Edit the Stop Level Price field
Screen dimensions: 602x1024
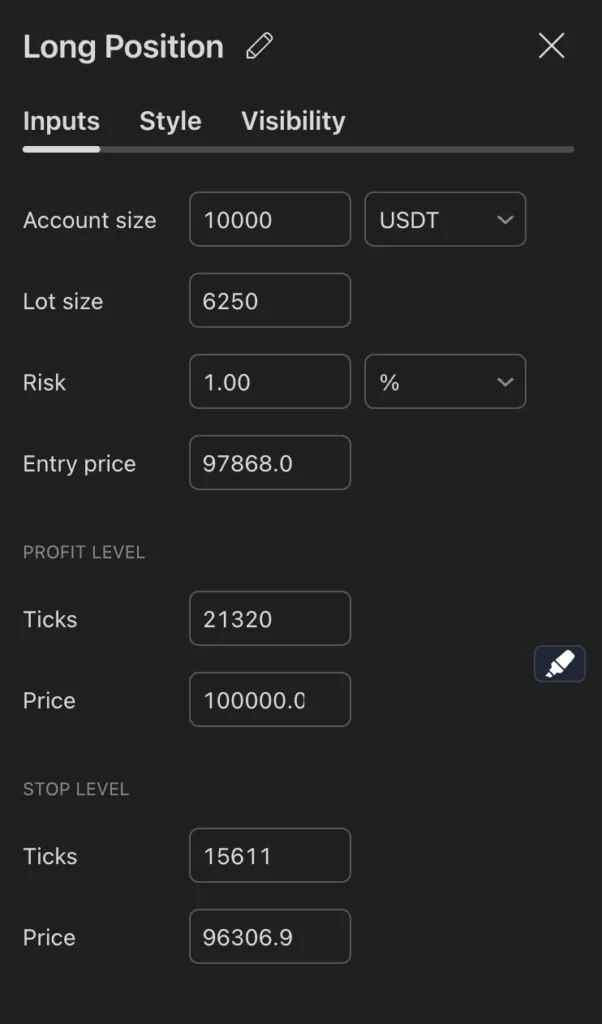270,937
